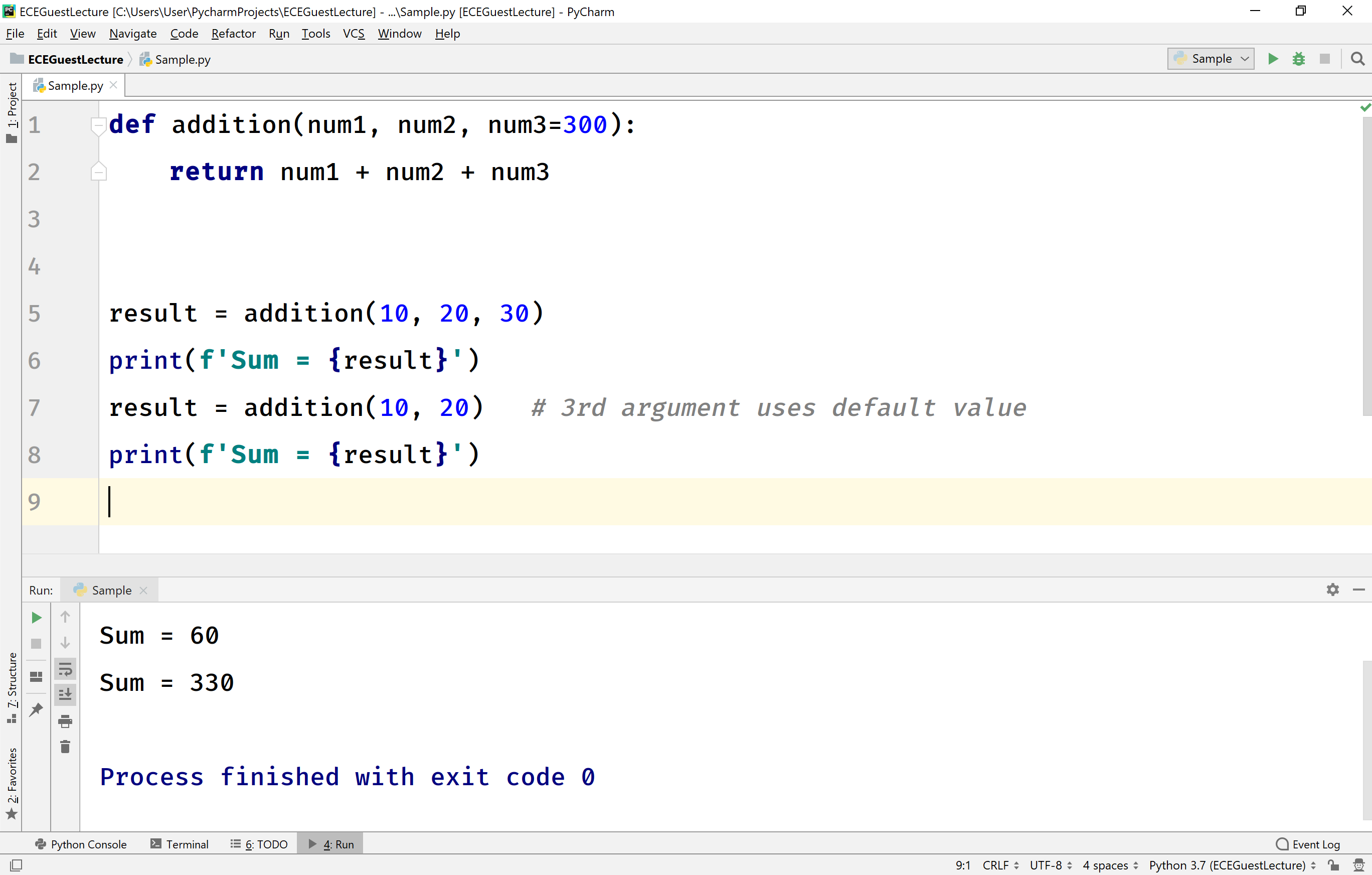Debug the Sample configuration with the bug icon
This screenshot has width=1372, height=875.
click(1299, 59)
